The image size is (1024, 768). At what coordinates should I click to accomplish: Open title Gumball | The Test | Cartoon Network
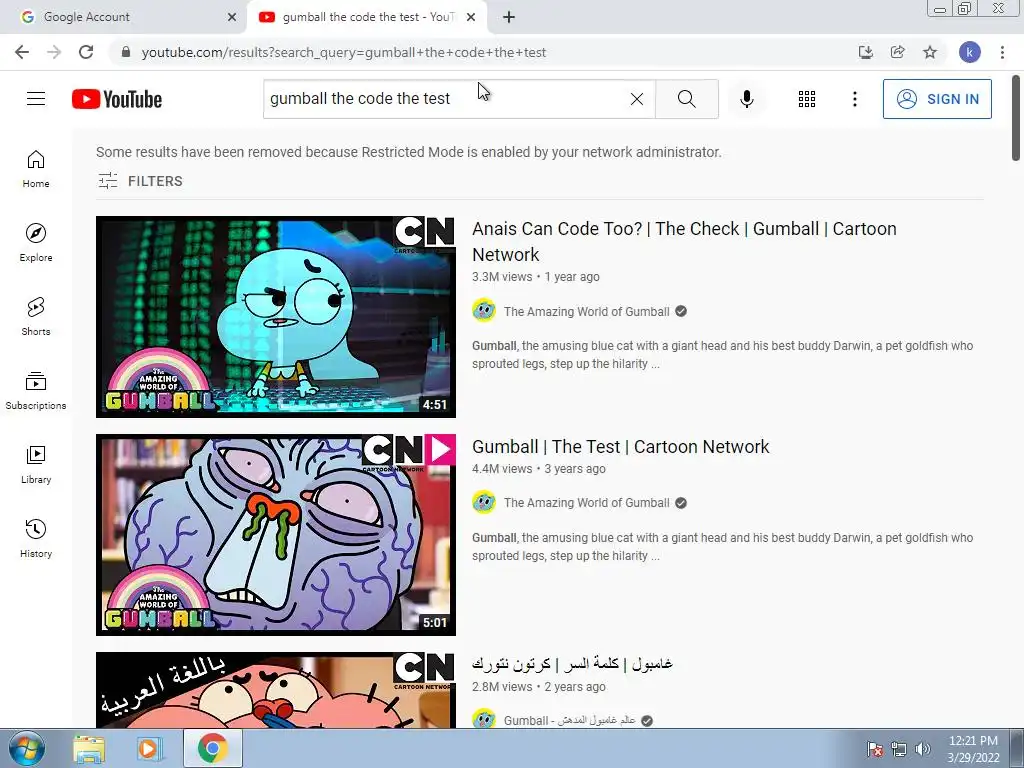point(620,447)
